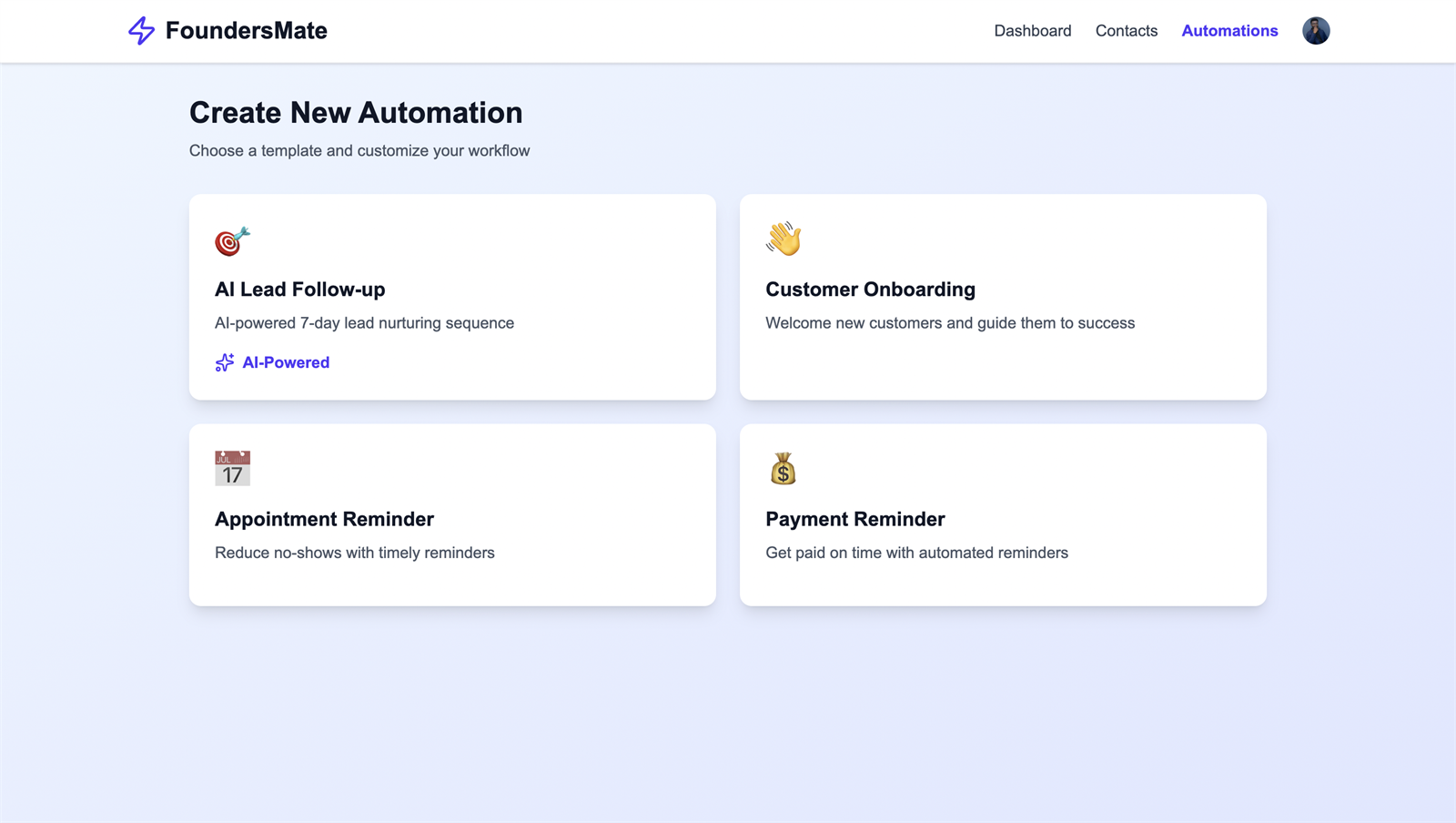This screenshot has height=823, width=1456.
Task: Click the calendar icon on Appointment Reminder
Action: pyautogui.click(x=233, y=468)
